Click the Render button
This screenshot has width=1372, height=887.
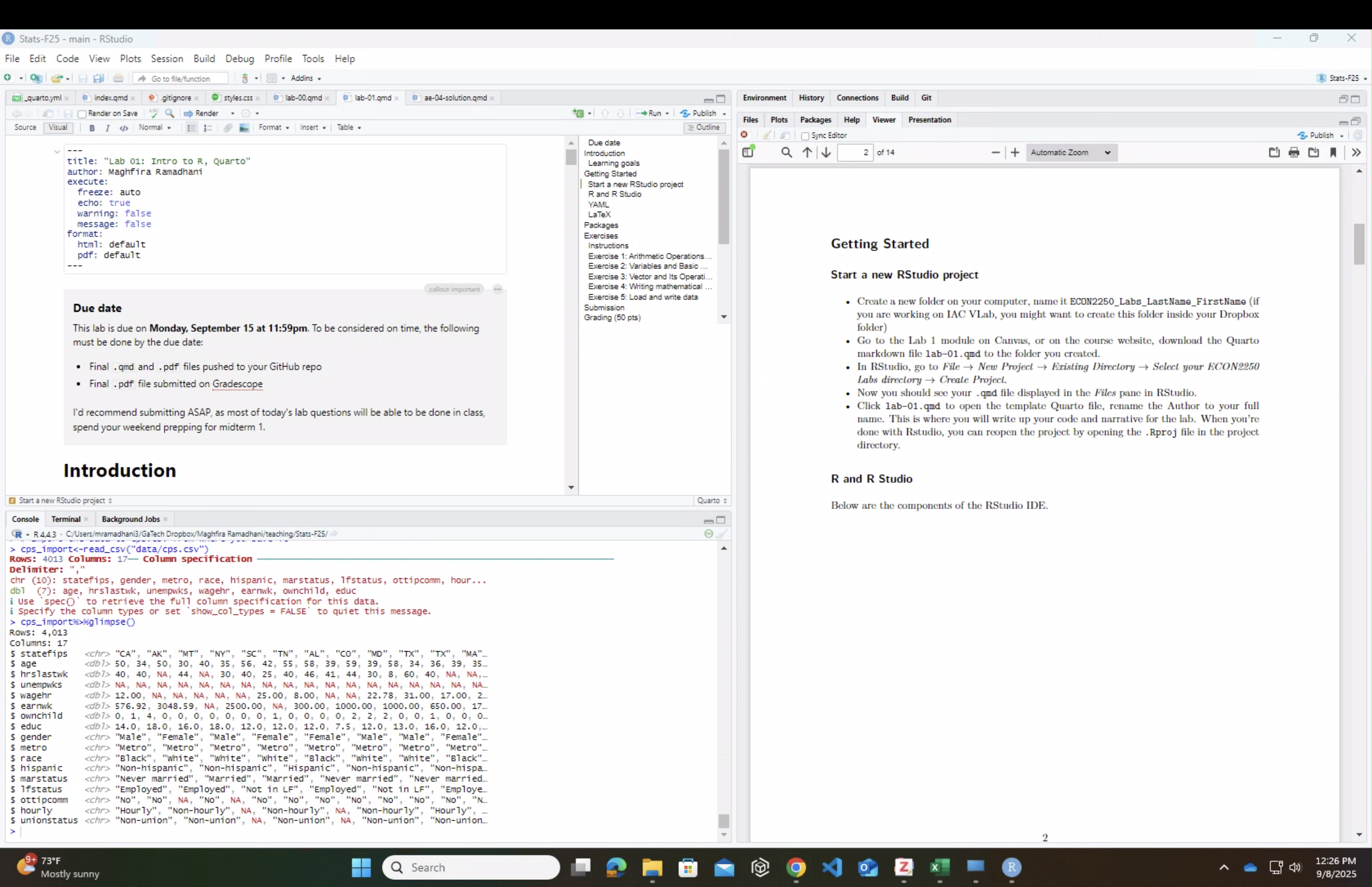[x=201, y=114]
